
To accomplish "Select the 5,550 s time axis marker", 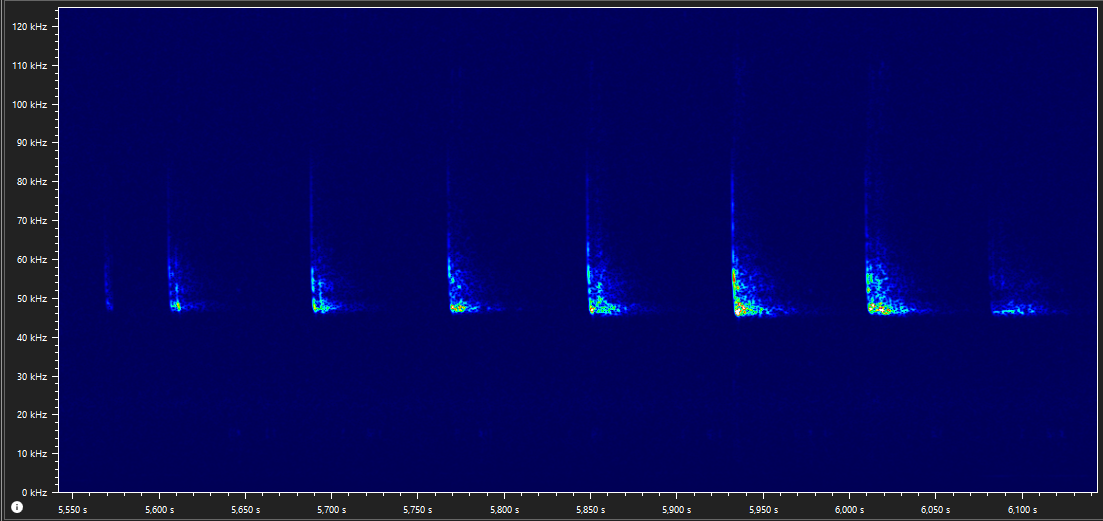I will 73,509.
